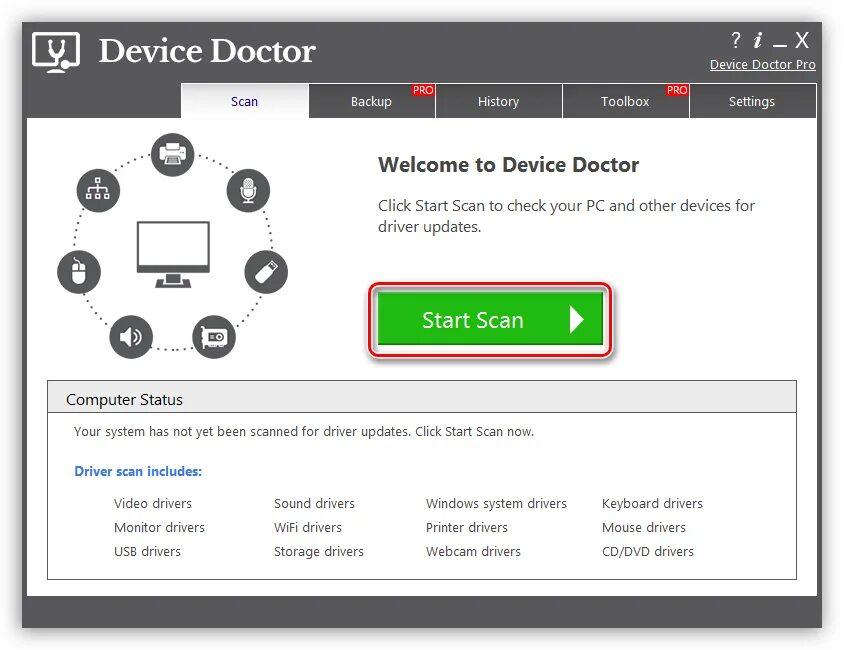Screen dimensions: 844x650
Task: Click the Device Doctor stethoscope logo
Action: [56, 52]
